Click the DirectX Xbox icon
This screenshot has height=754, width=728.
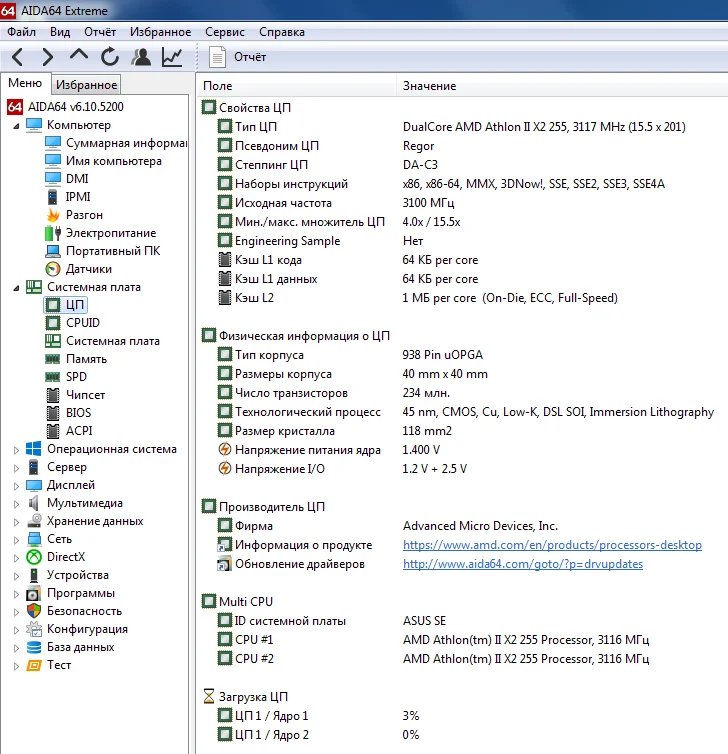(34, 557)
